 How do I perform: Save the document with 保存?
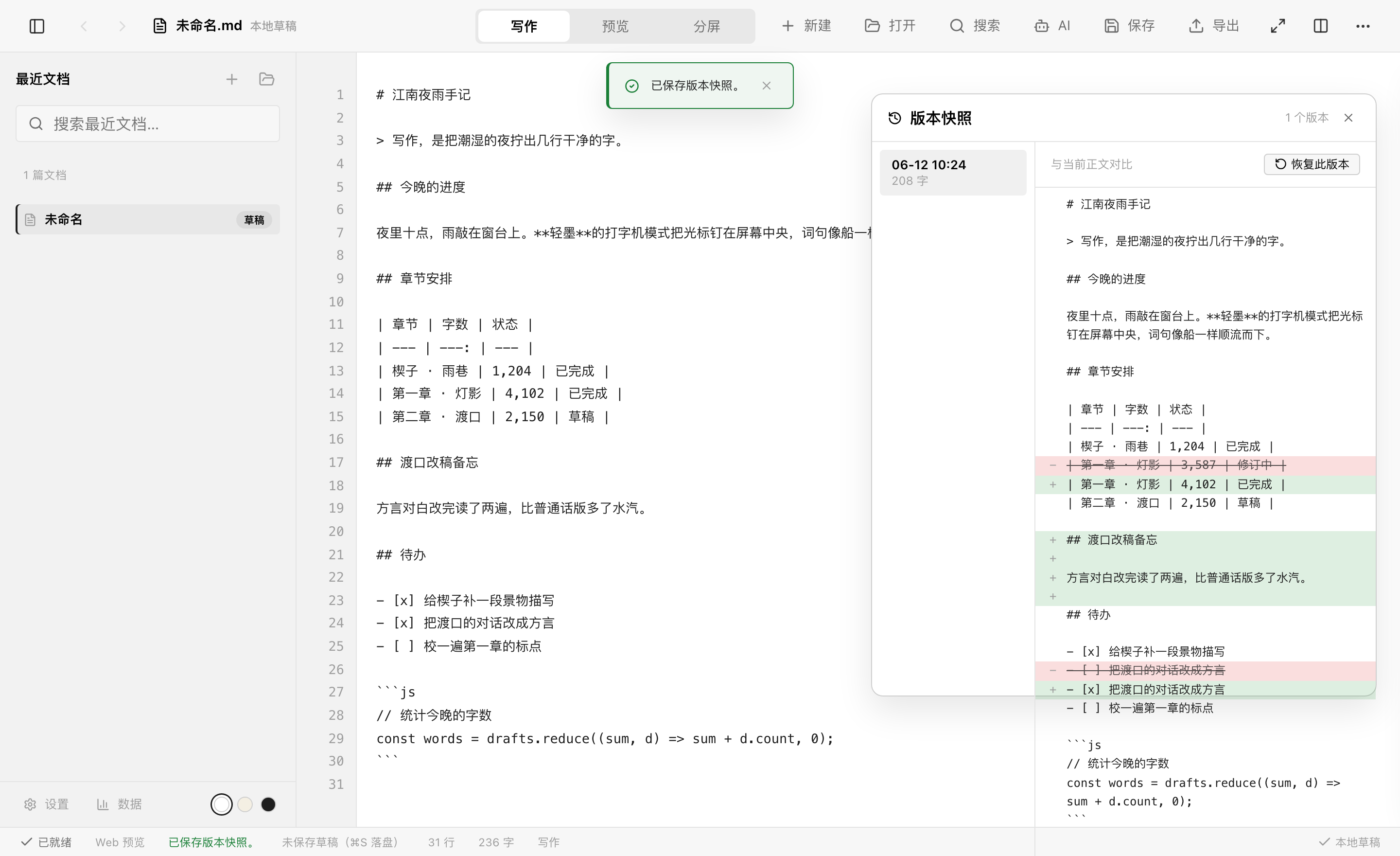(x=1129, y=26)
